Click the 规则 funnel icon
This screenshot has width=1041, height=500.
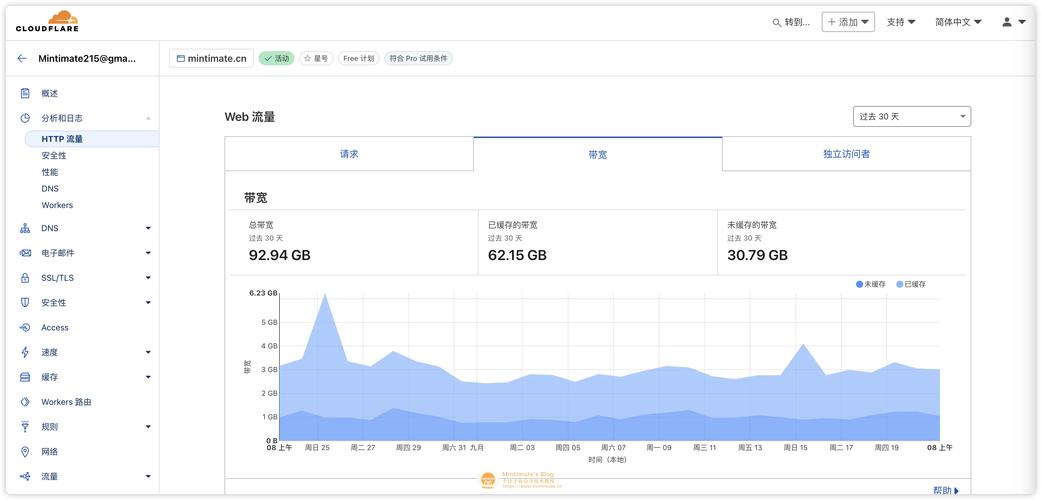(x=25, y=427)
